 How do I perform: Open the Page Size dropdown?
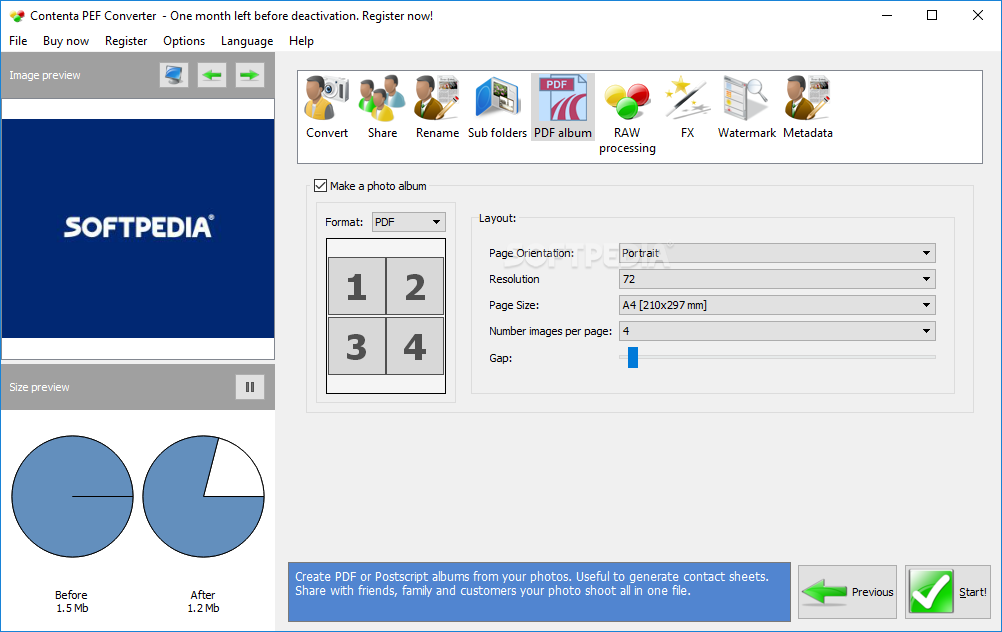pos(777,305)
